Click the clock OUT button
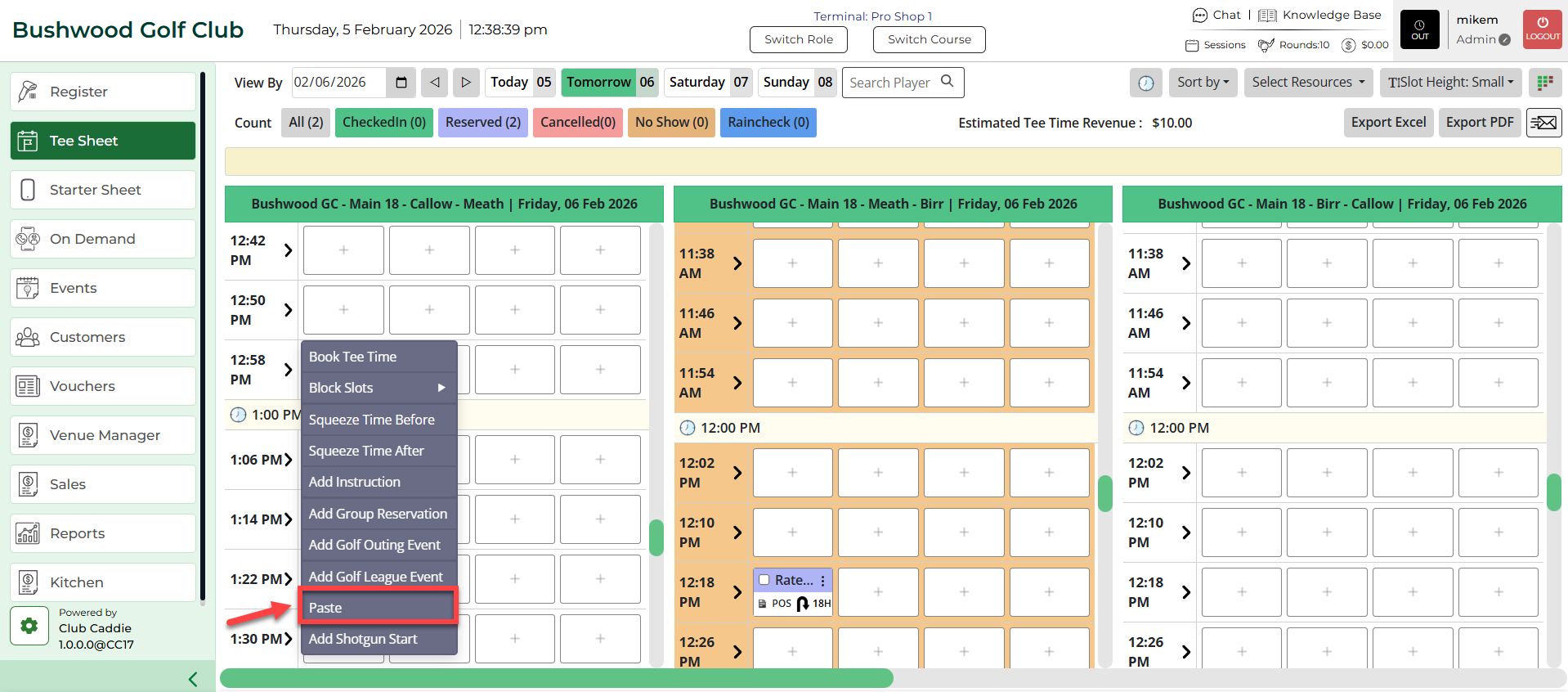This screenshot has height=692, width=1568. (1420, 29)
